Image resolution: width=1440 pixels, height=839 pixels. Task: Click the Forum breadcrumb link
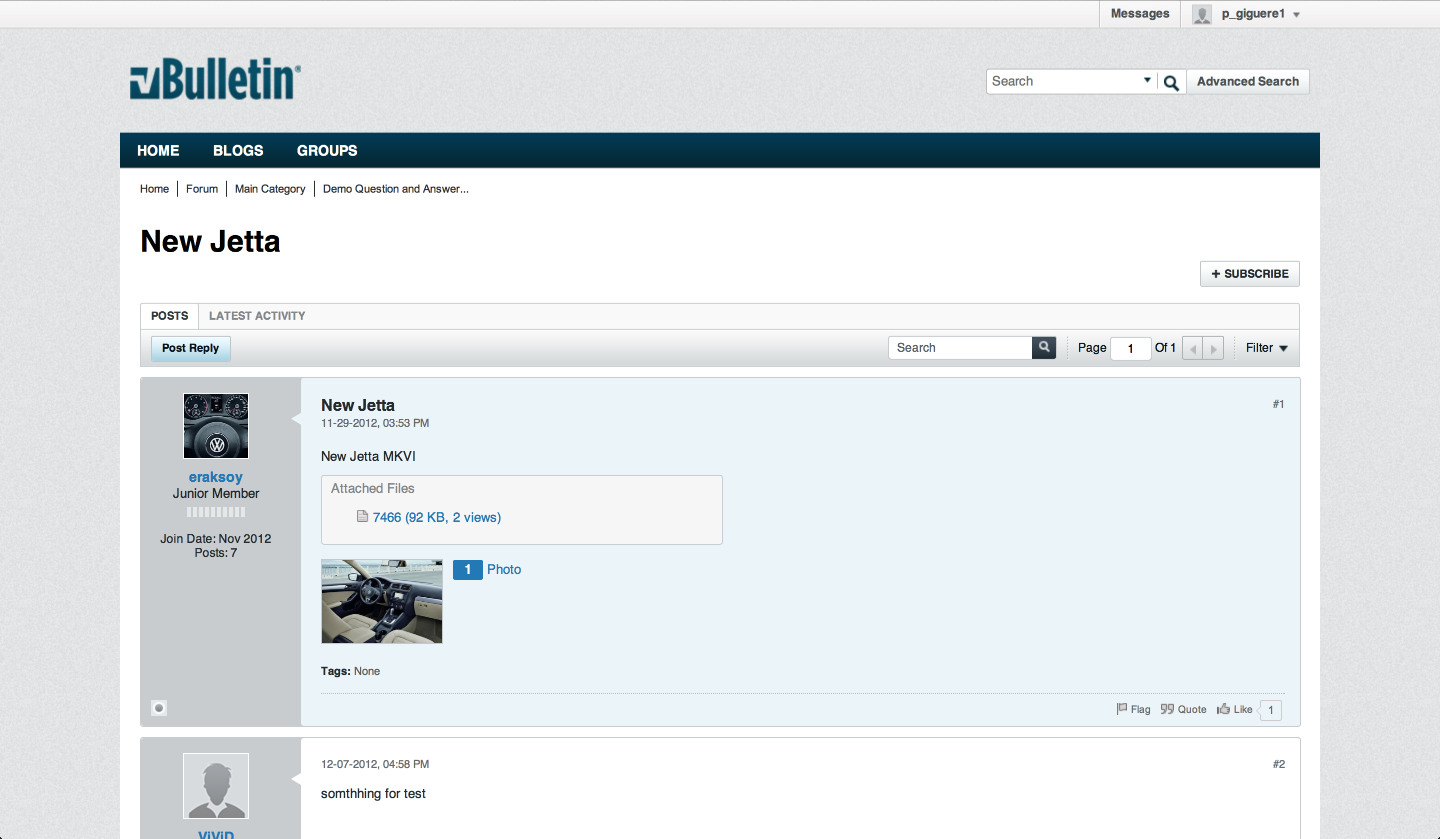pyautogui.click(x=202, y=188)
